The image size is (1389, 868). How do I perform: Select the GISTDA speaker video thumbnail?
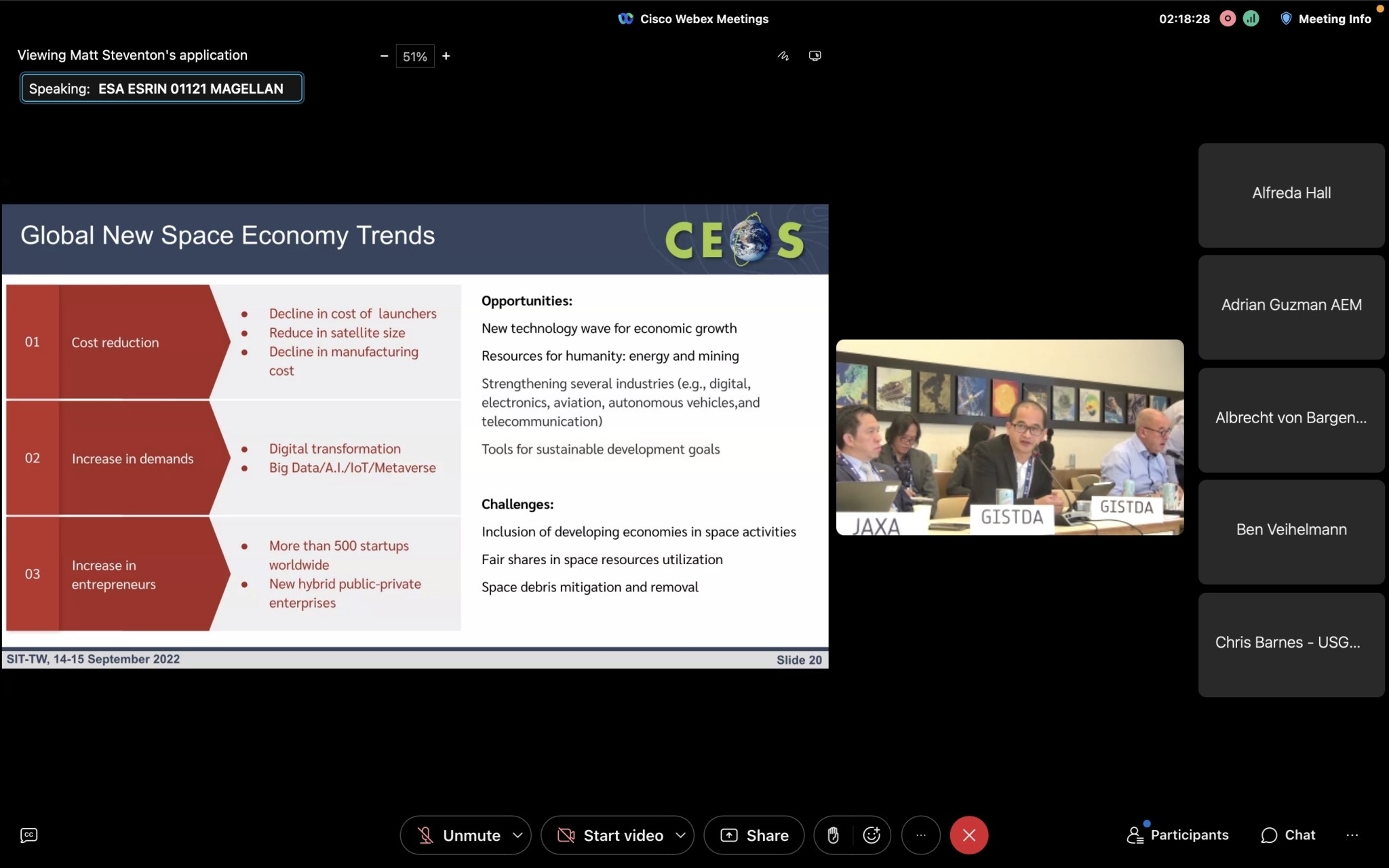1009,437
